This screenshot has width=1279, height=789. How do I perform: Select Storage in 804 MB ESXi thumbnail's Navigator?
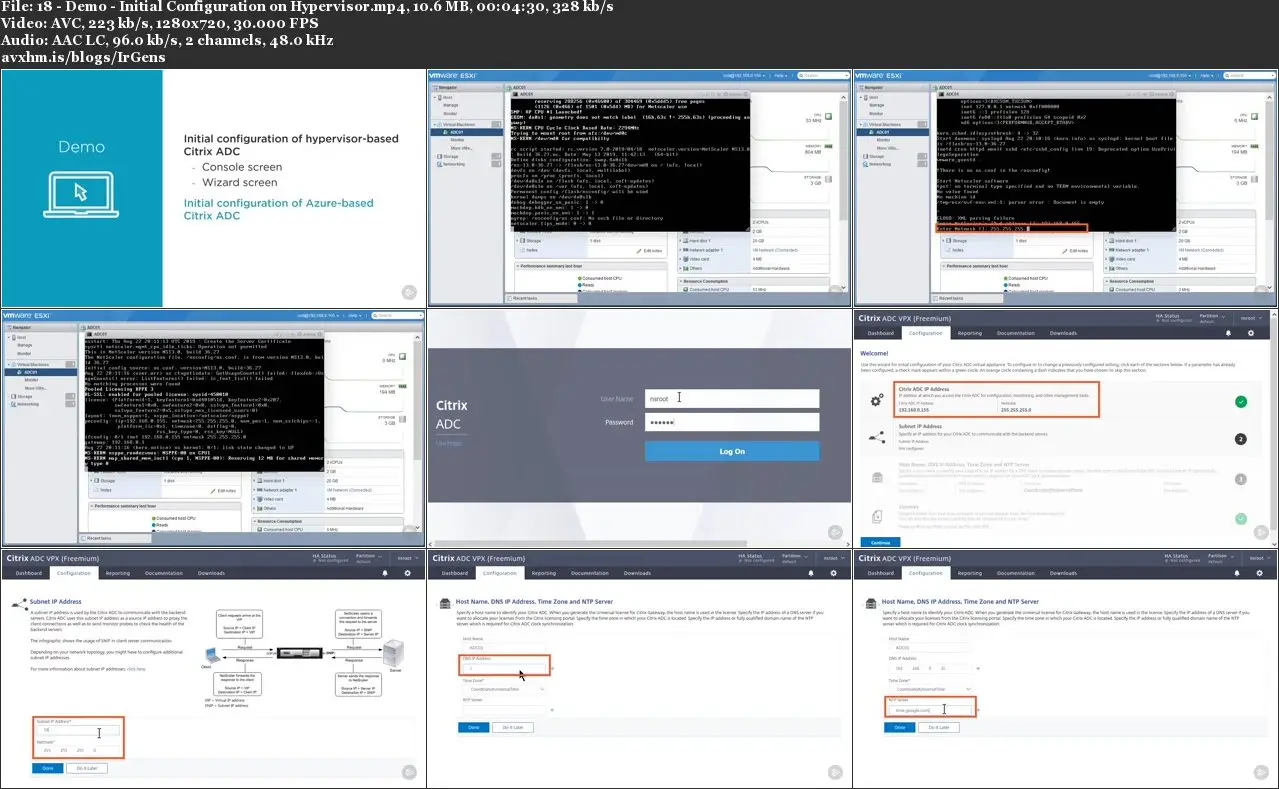pos(451,155)
